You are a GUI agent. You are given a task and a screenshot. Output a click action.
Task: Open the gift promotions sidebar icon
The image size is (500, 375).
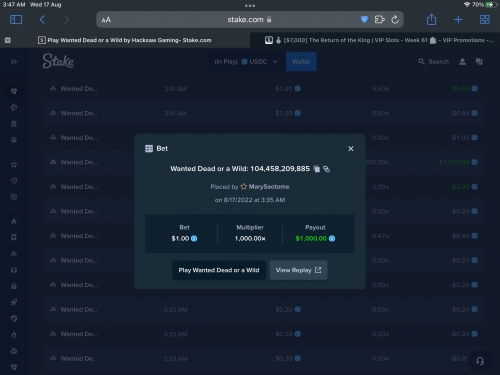[x=14, y=286]
